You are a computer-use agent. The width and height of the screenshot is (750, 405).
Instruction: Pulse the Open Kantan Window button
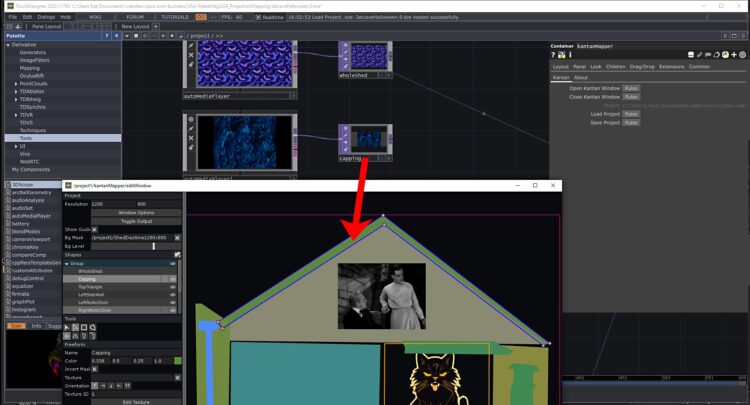click(x=631, y=88)
